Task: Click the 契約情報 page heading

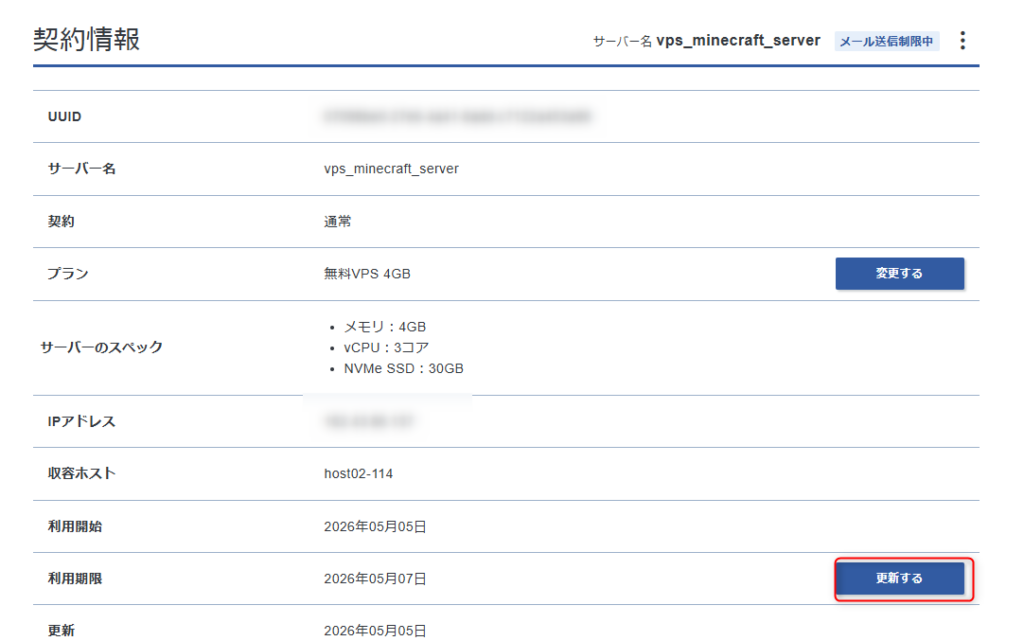Action: tap(87, 39)
